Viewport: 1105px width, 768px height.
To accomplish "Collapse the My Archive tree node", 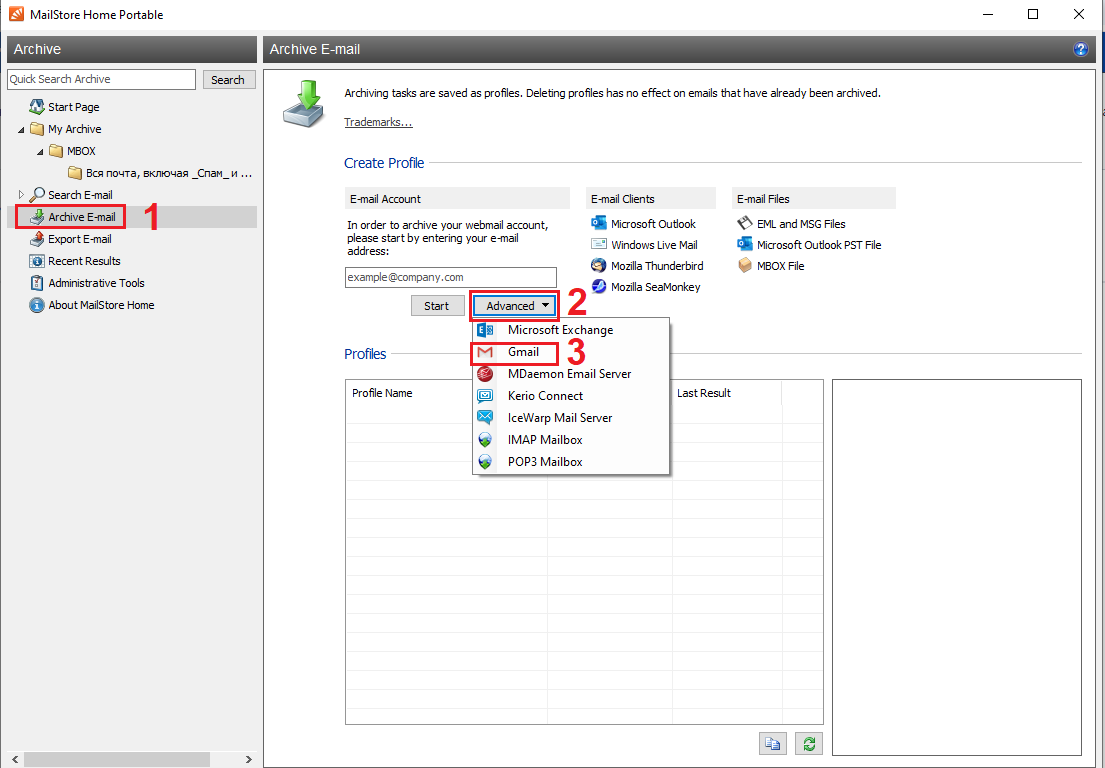I will tap(20, 130).
